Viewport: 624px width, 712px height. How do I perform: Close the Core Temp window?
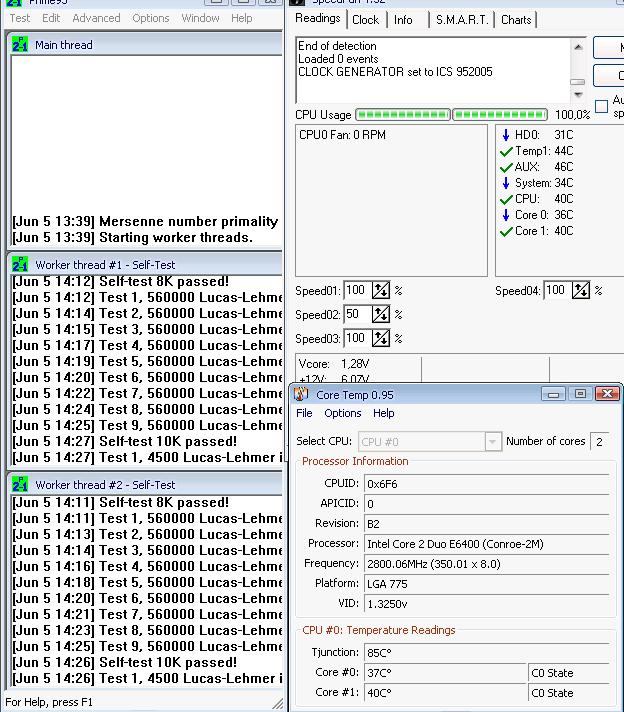pyautogui.click(x=607, y=394)
